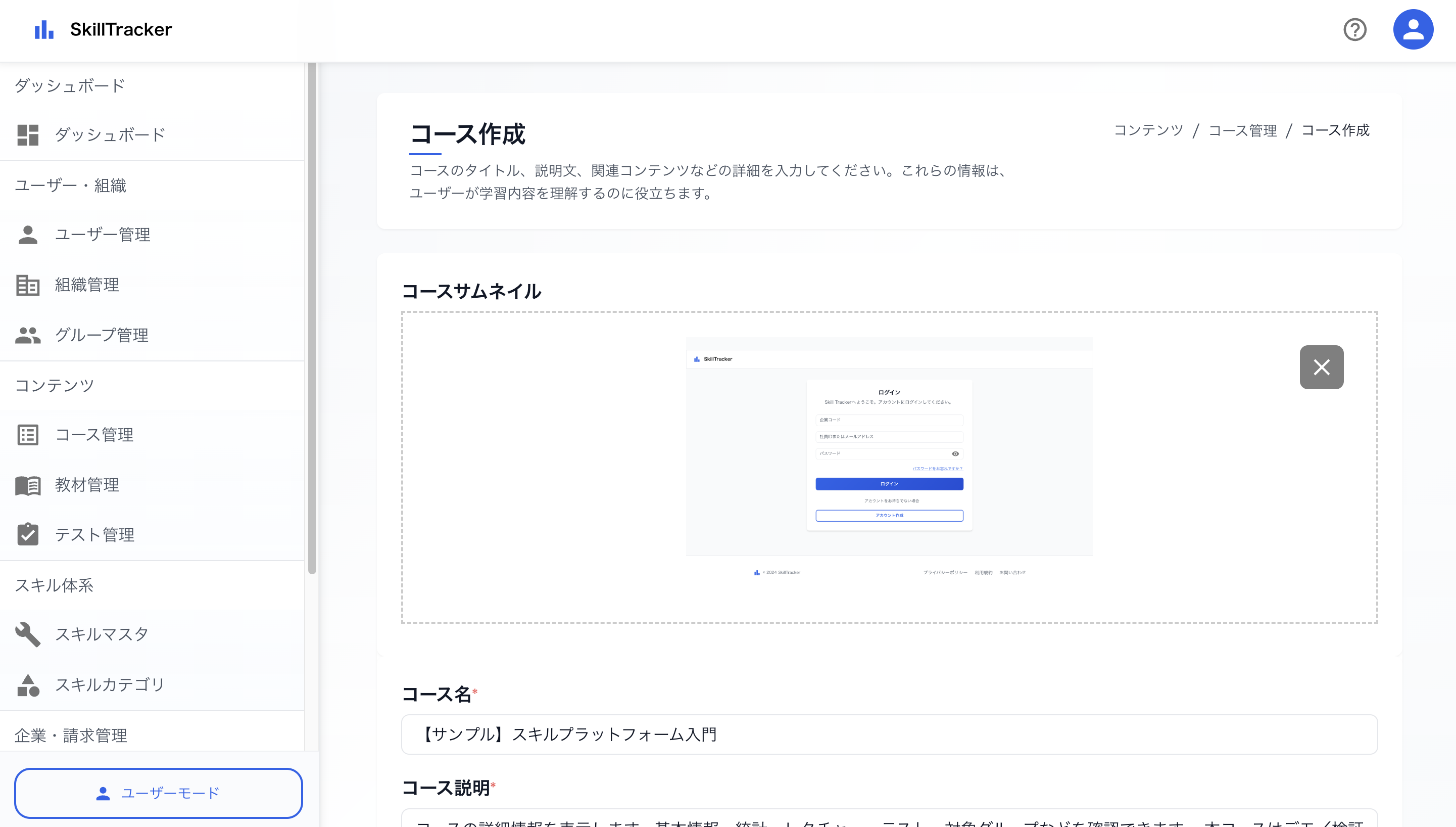1456x827 pixels.
Task: Switch to ユーザーモード
Action: pyautogui.click(x=158, y=793)
